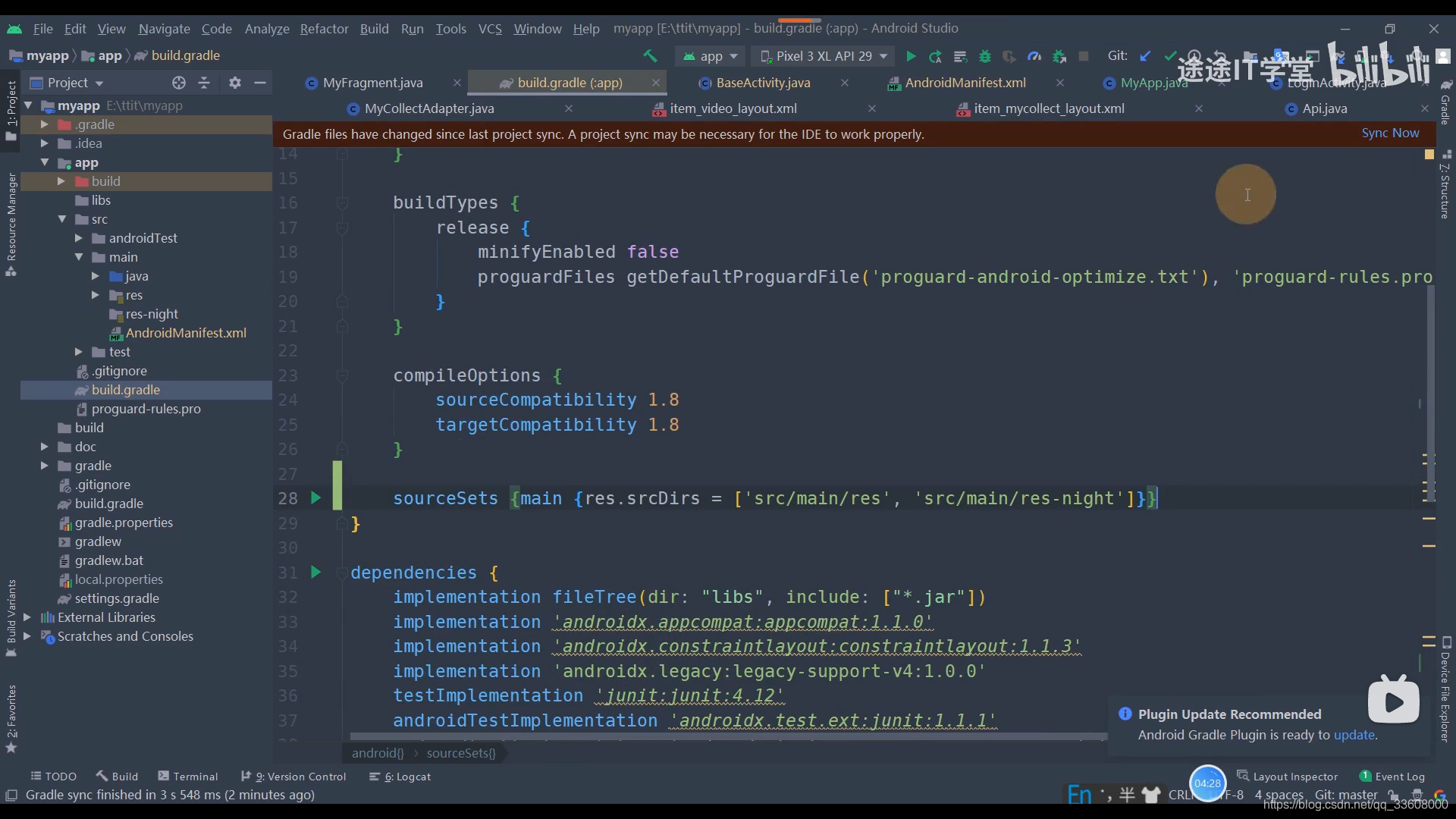Select gradle.properties in project tree
This screenshot has width=1456, height=819.
tap(123, 522)
